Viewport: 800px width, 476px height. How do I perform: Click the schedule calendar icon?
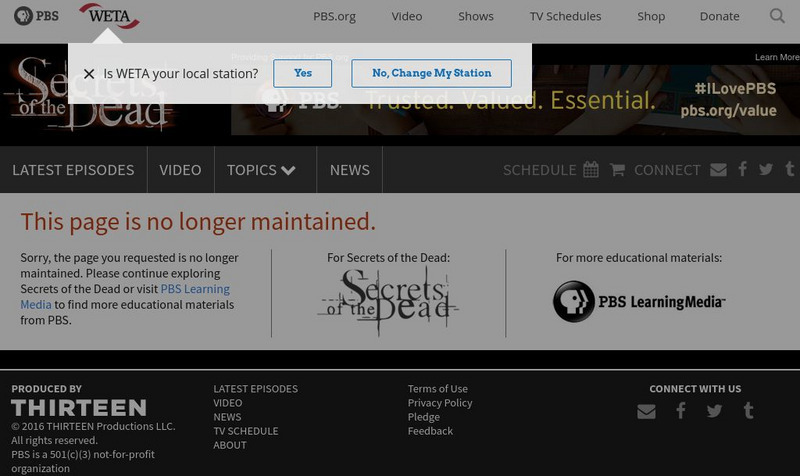pos(591,169)
